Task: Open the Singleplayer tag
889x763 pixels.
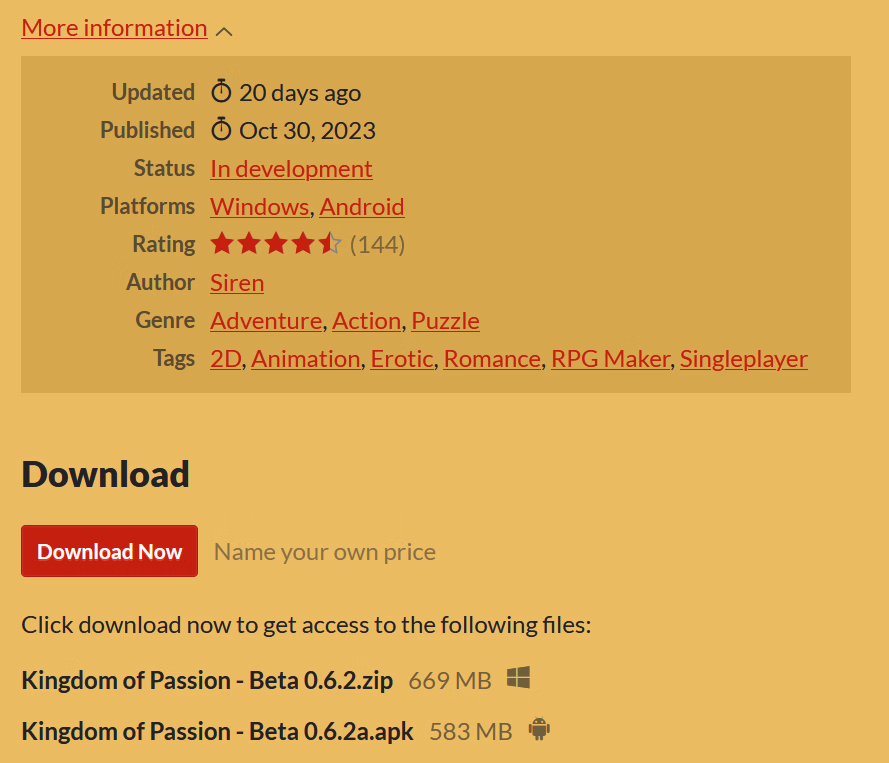Action: click(743, 358)
